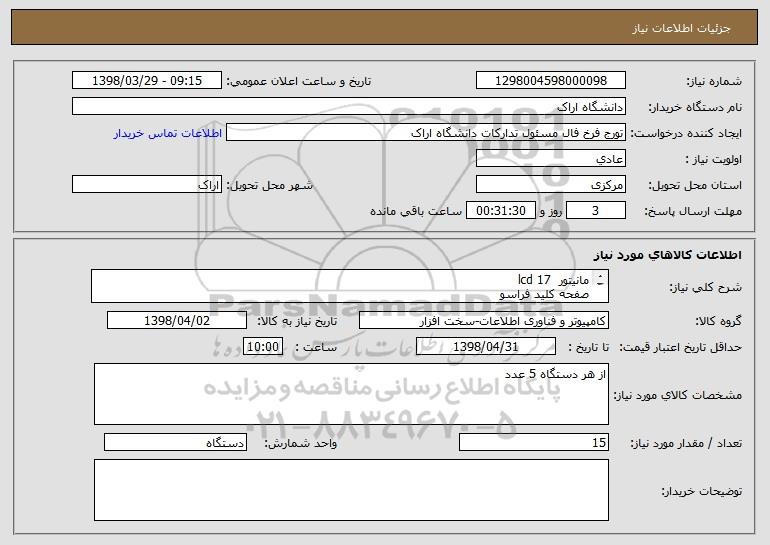The height and width of the screenshot is (545, 770).
Task: Click label تاریخ و ساعت اعلان عمومی
Action: pos(299,81)
